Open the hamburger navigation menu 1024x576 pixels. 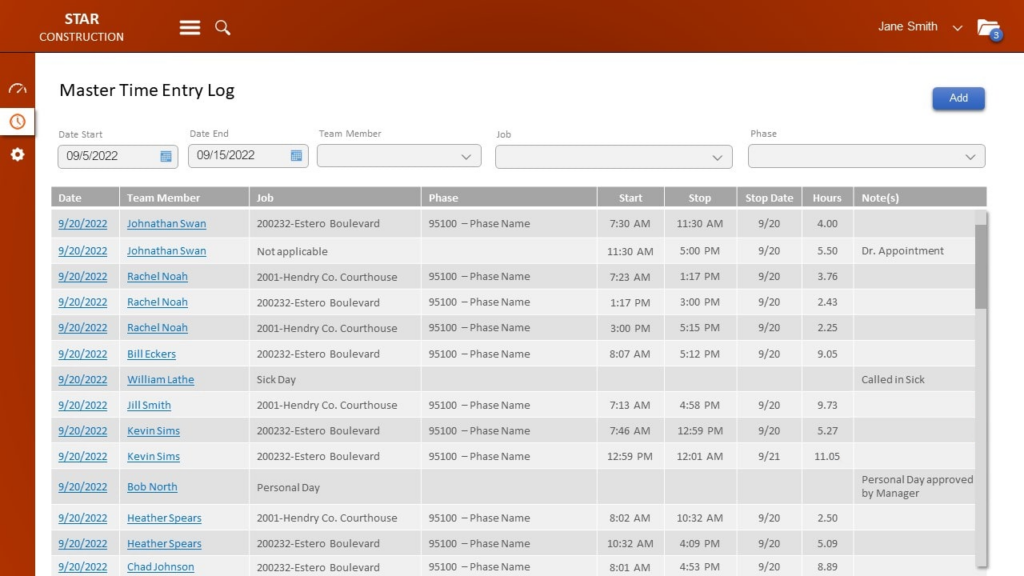tap(189, 27)
